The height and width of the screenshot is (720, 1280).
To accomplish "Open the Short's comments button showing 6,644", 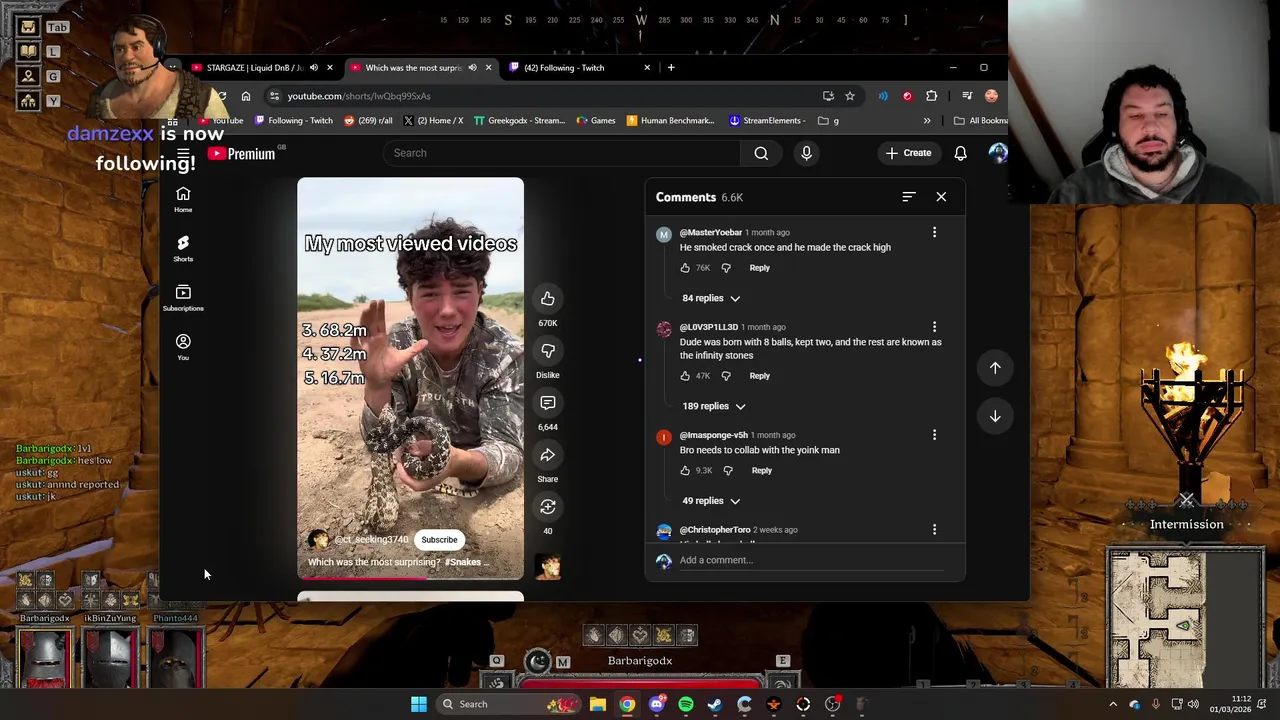I will point(548,403).
